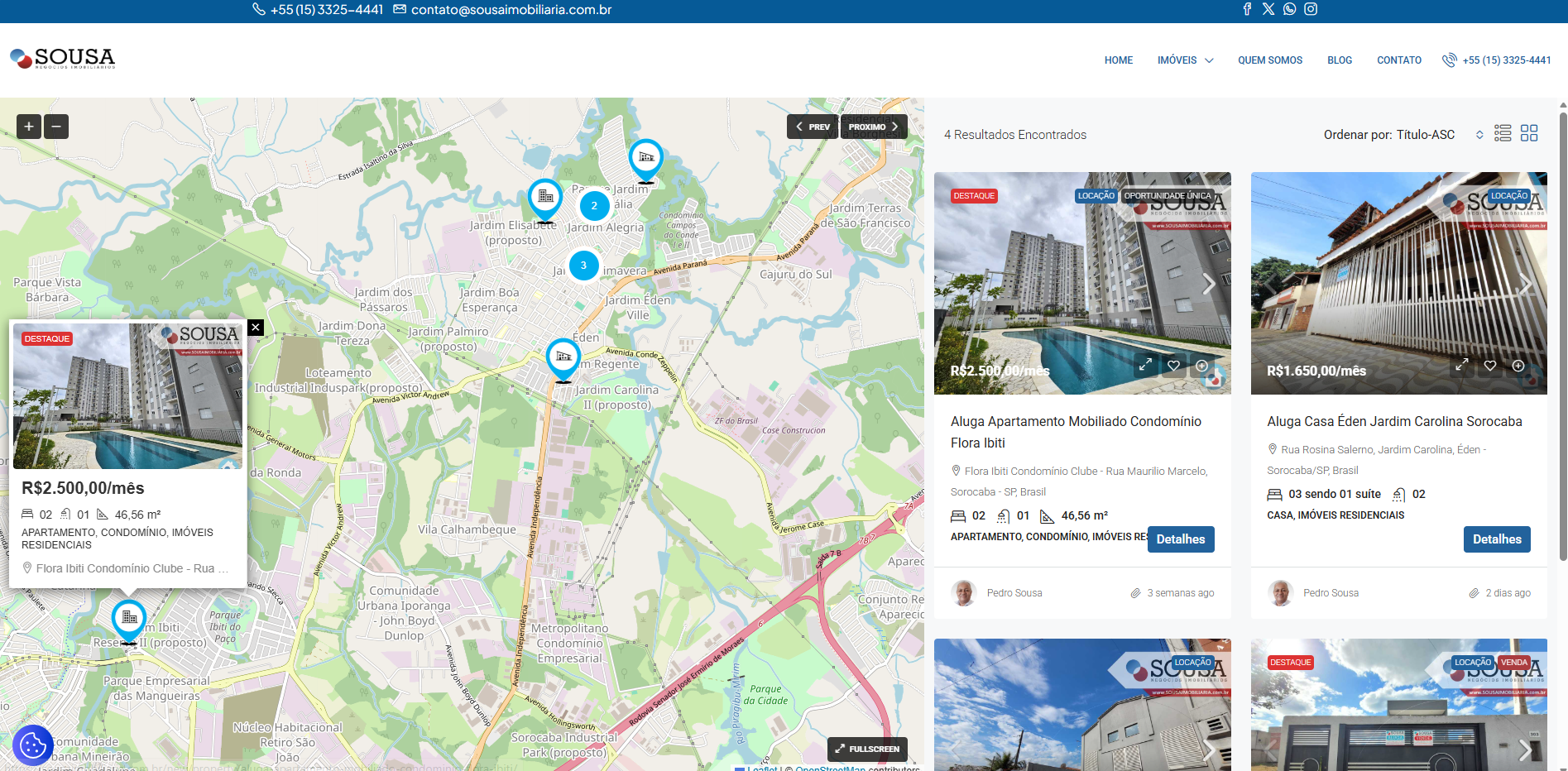Viewport: 1568px width, 771px height.
Task: Favorite the Jardim Carolina house with heart
Action: (x=1490, y=366)
